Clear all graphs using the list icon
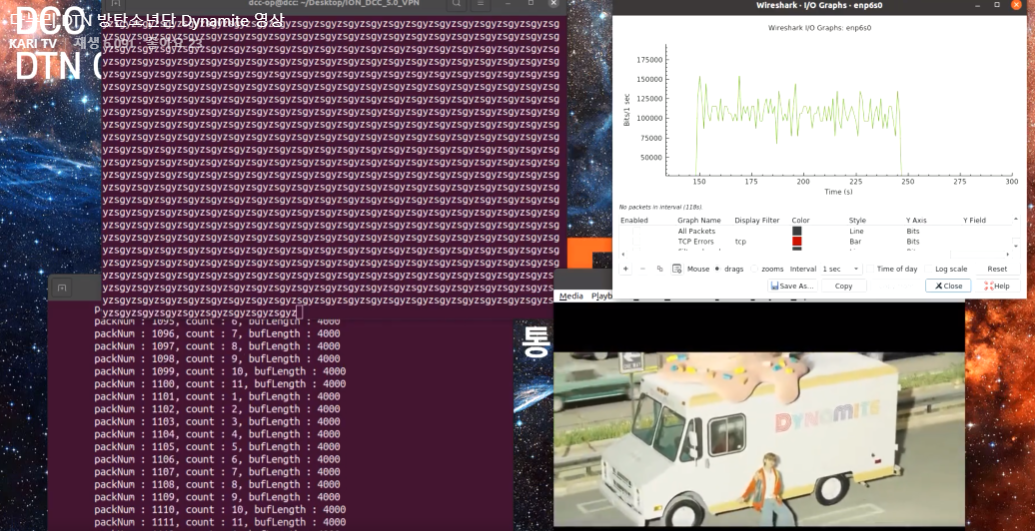This screenshot has height=531, width=1035. [x=677, y=269]
